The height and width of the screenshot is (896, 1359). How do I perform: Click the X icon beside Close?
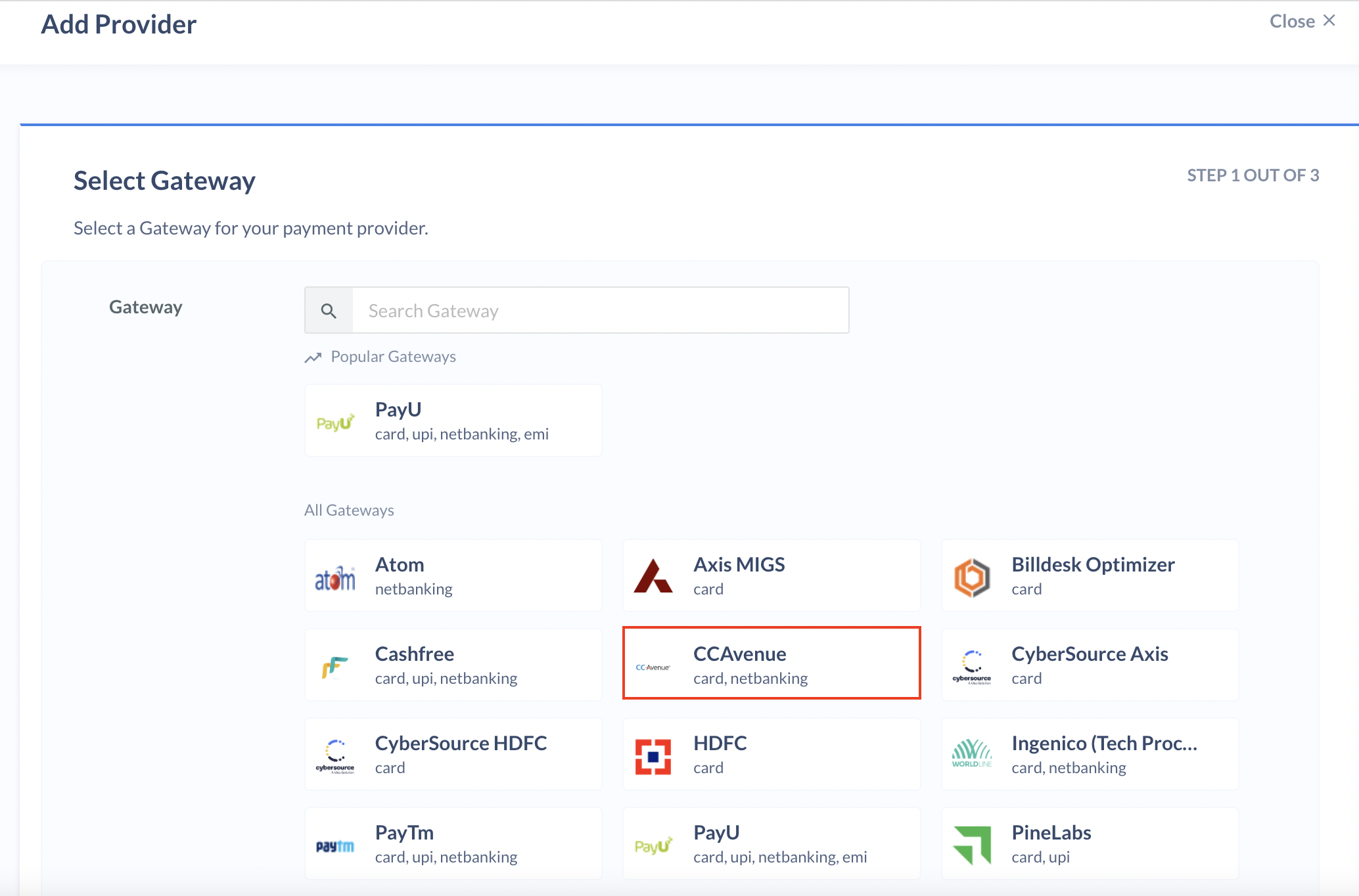pyautogui.click(x=1329, y=20)
